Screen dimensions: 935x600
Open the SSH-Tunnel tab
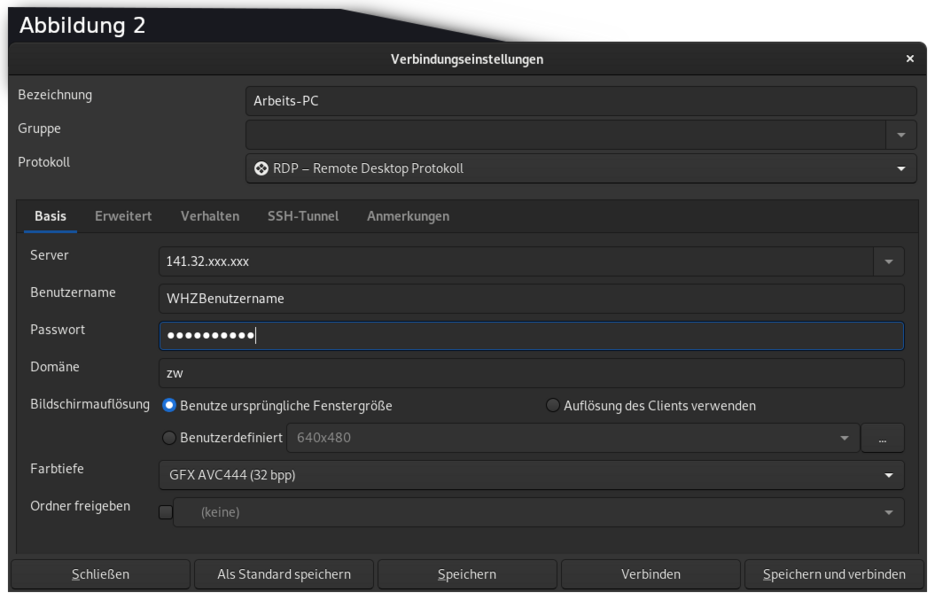pyautogui.click(x=303, y=217)
